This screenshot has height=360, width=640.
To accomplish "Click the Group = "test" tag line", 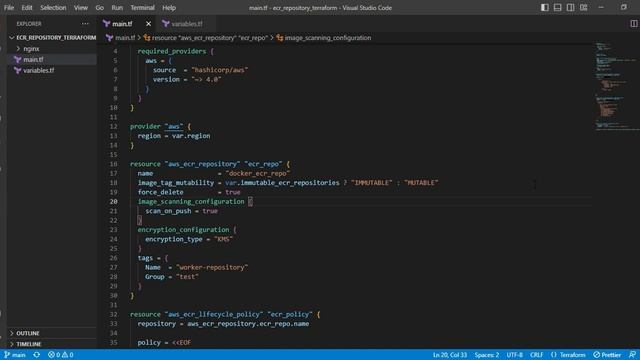I will point(172,277).
